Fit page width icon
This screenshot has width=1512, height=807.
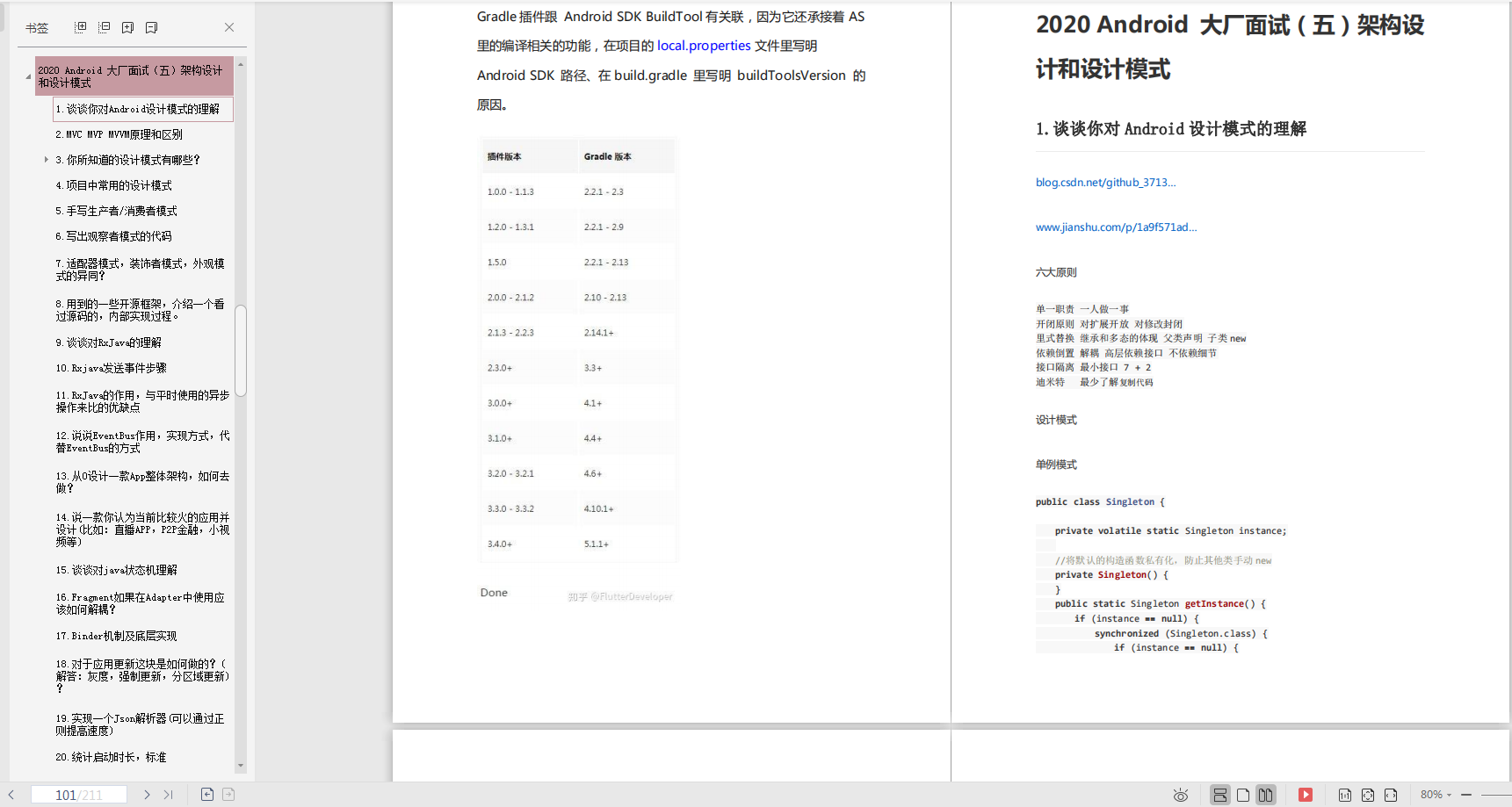coord(1391,795)
